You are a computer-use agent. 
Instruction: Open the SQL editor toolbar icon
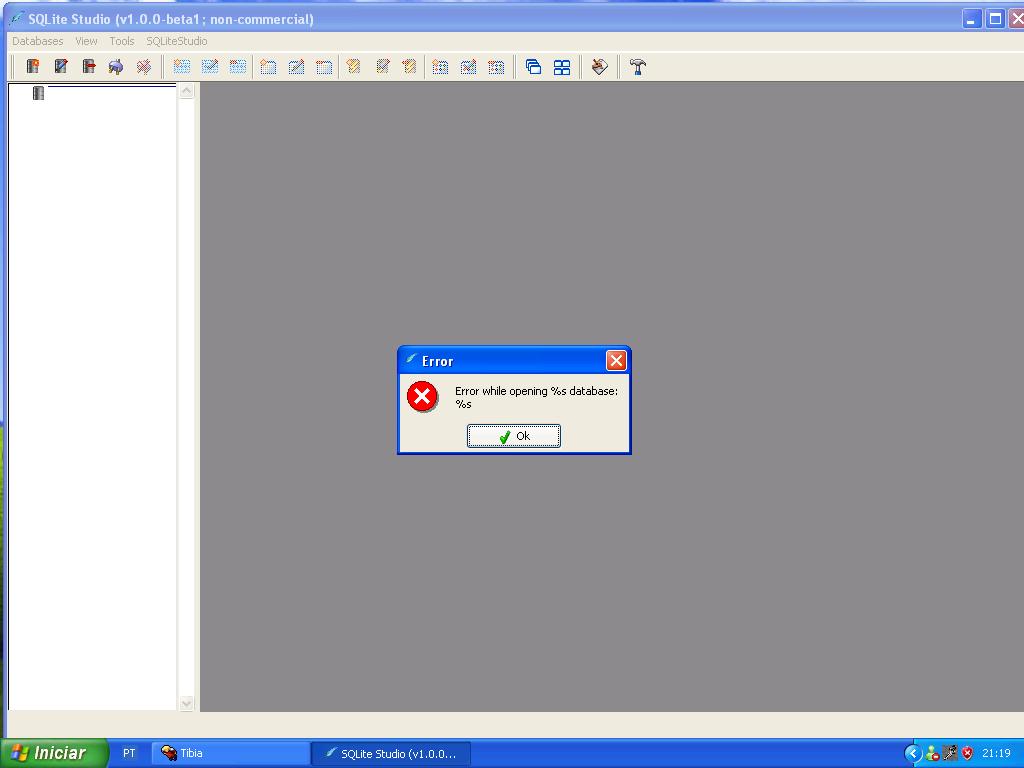pos(600,67)
